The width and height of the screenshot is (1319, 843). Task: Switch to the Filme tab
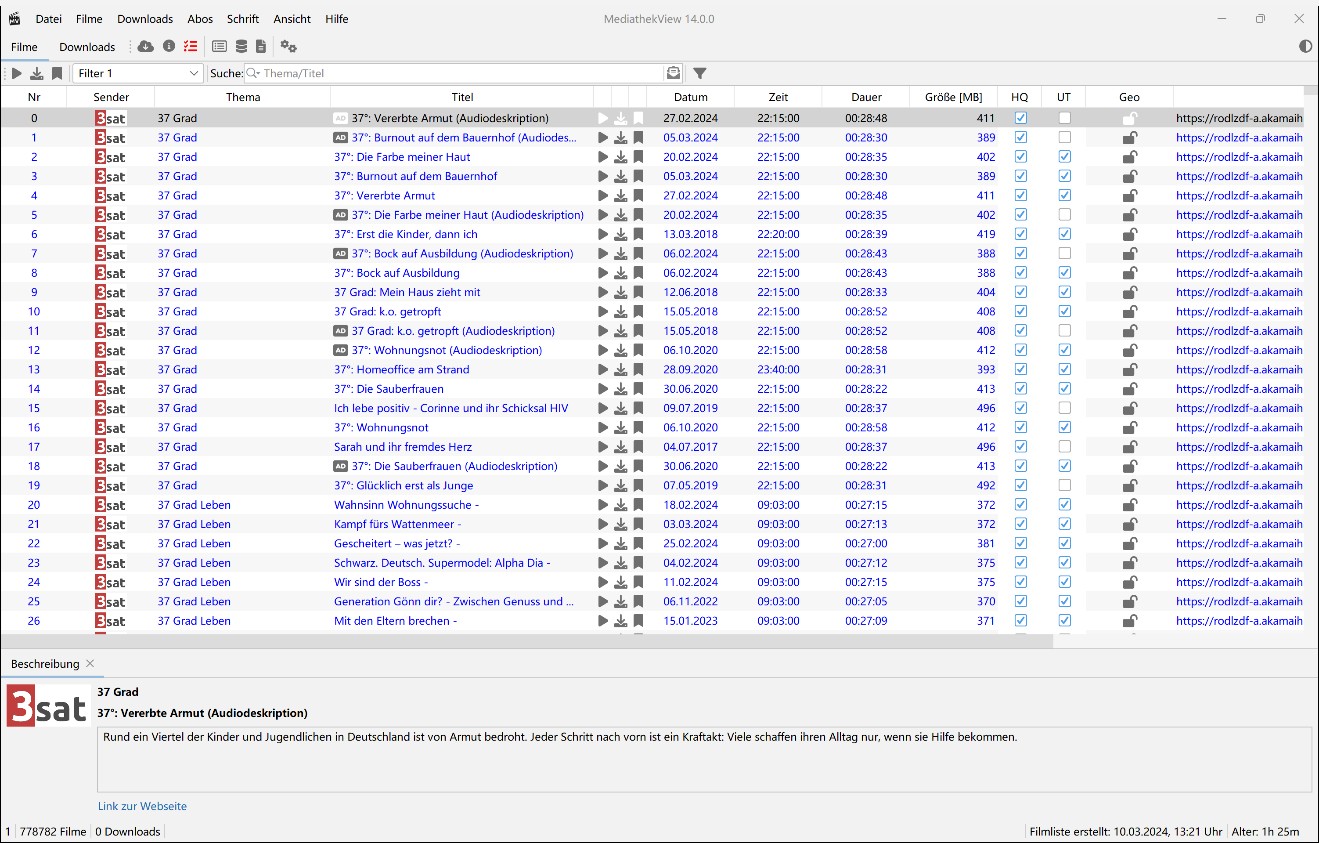point(25,46)
